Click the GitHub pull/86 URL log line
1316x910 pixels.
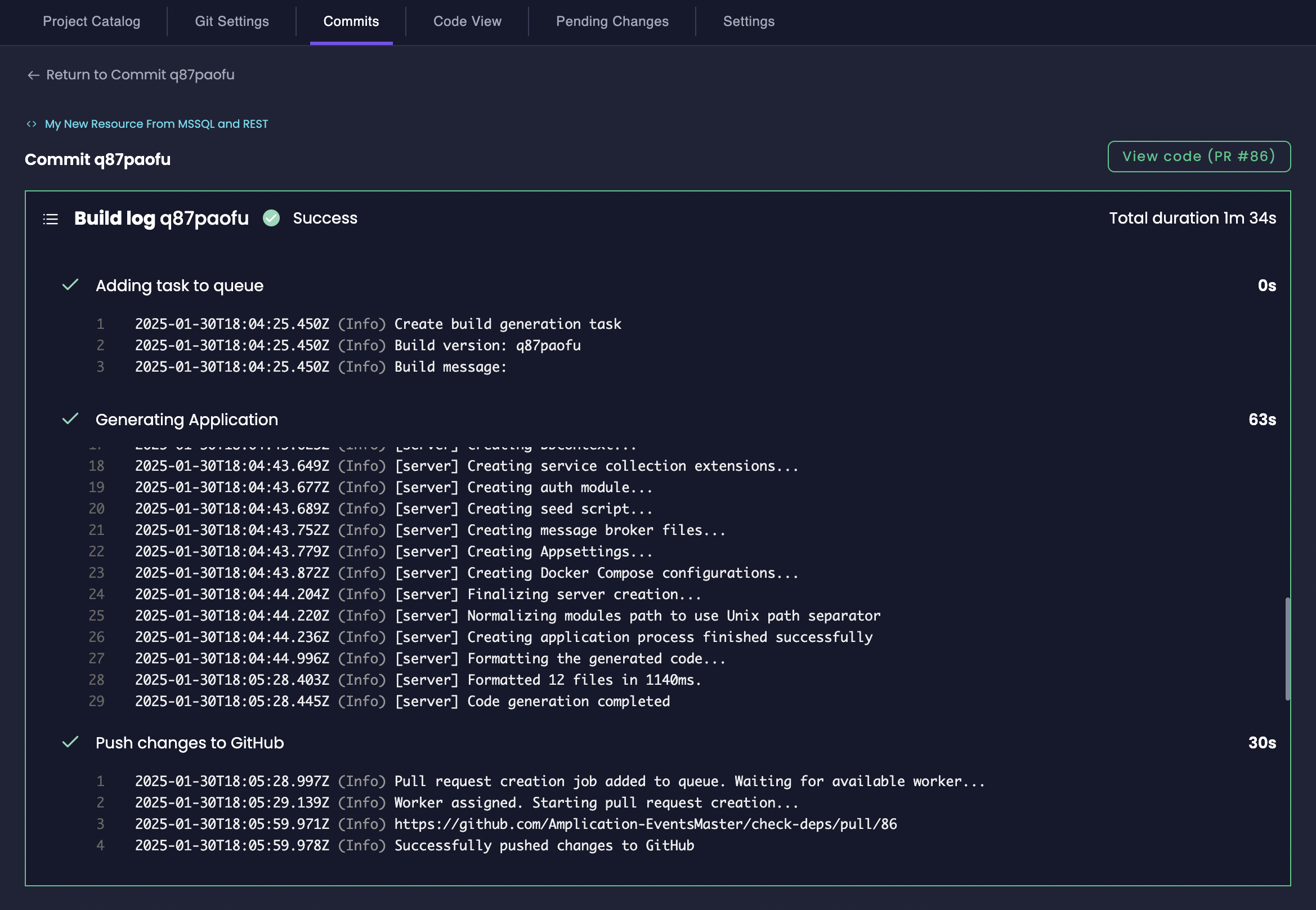(x=645, y=824)
